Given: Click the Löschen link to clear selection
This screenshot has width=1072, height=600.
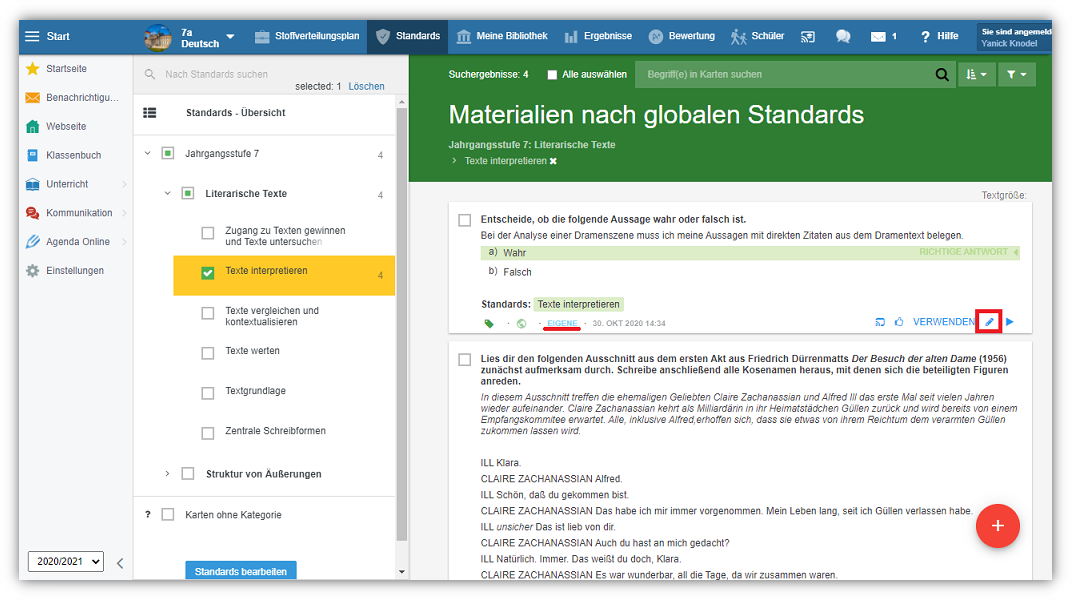Looking at the screenshot, I should (x=366, y=87).
